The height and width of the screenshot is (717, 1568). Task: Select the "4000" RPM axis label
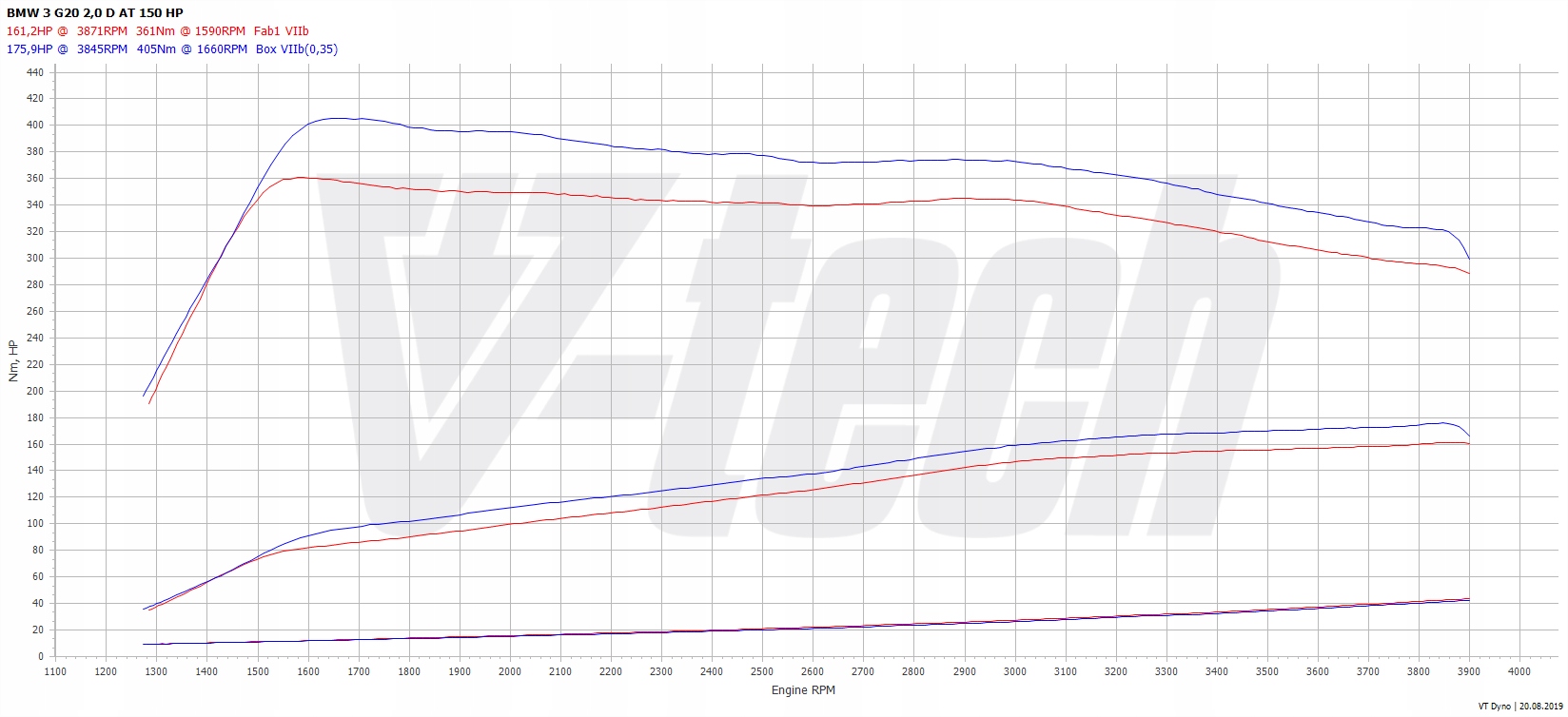click(x=1519, y=672)
